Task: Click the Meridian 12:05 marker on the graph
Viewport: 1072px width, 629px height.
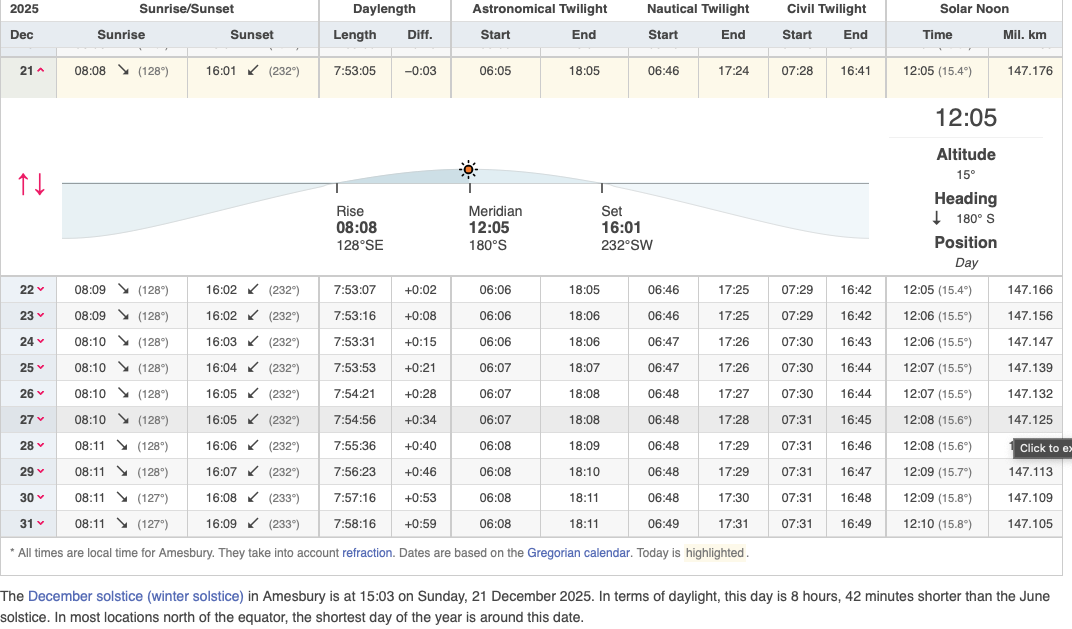Action: (x=489, y=228)
